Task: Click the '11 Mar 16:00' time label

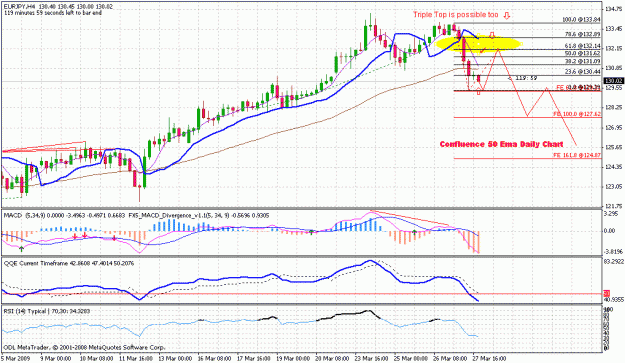Action: tap(136, 359)
